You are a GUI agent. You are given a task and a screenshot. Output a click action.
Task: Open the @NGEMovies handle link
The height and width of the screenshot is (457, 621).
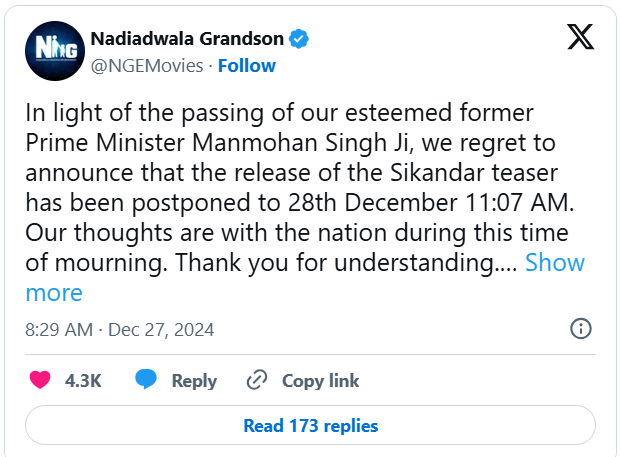(147, 66)
